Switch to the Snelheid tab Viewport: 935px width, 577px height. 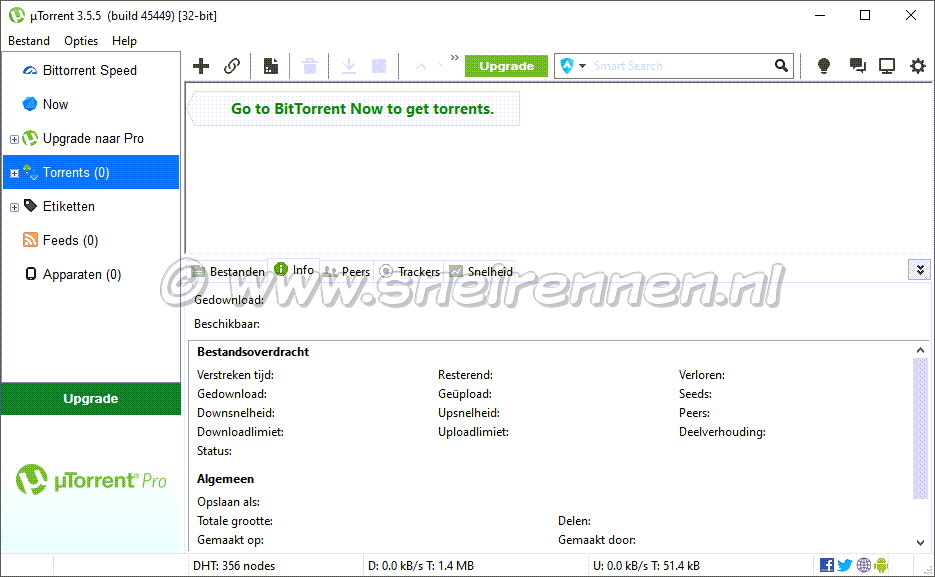click(x=481, y=272)
